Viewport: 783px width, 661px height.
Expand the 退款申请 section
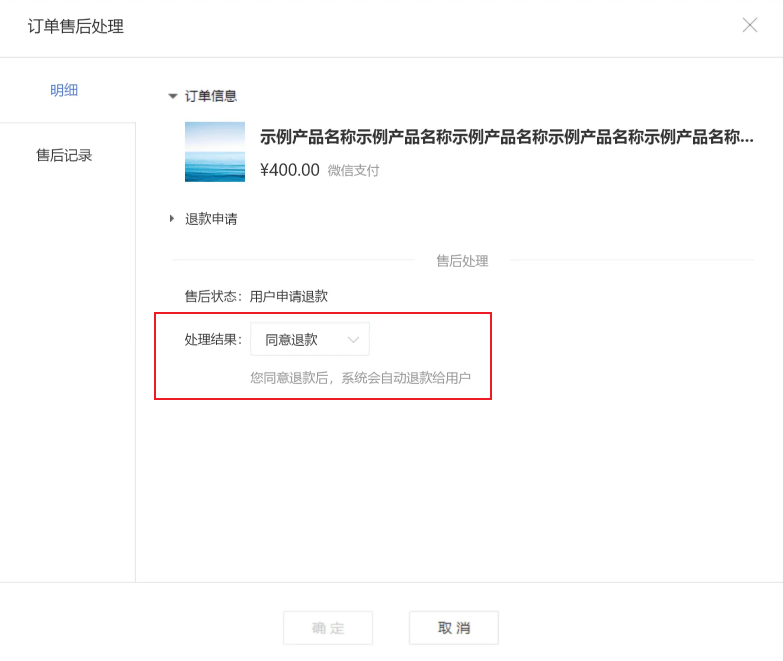point(172,218)
